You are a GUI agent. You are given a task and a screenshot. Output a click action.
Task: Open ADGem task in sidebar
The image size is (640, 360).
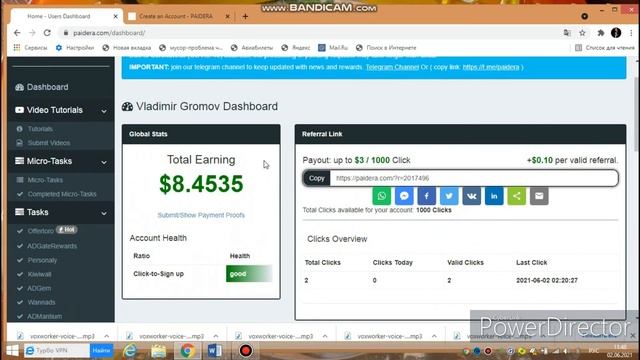coord(39,288)
